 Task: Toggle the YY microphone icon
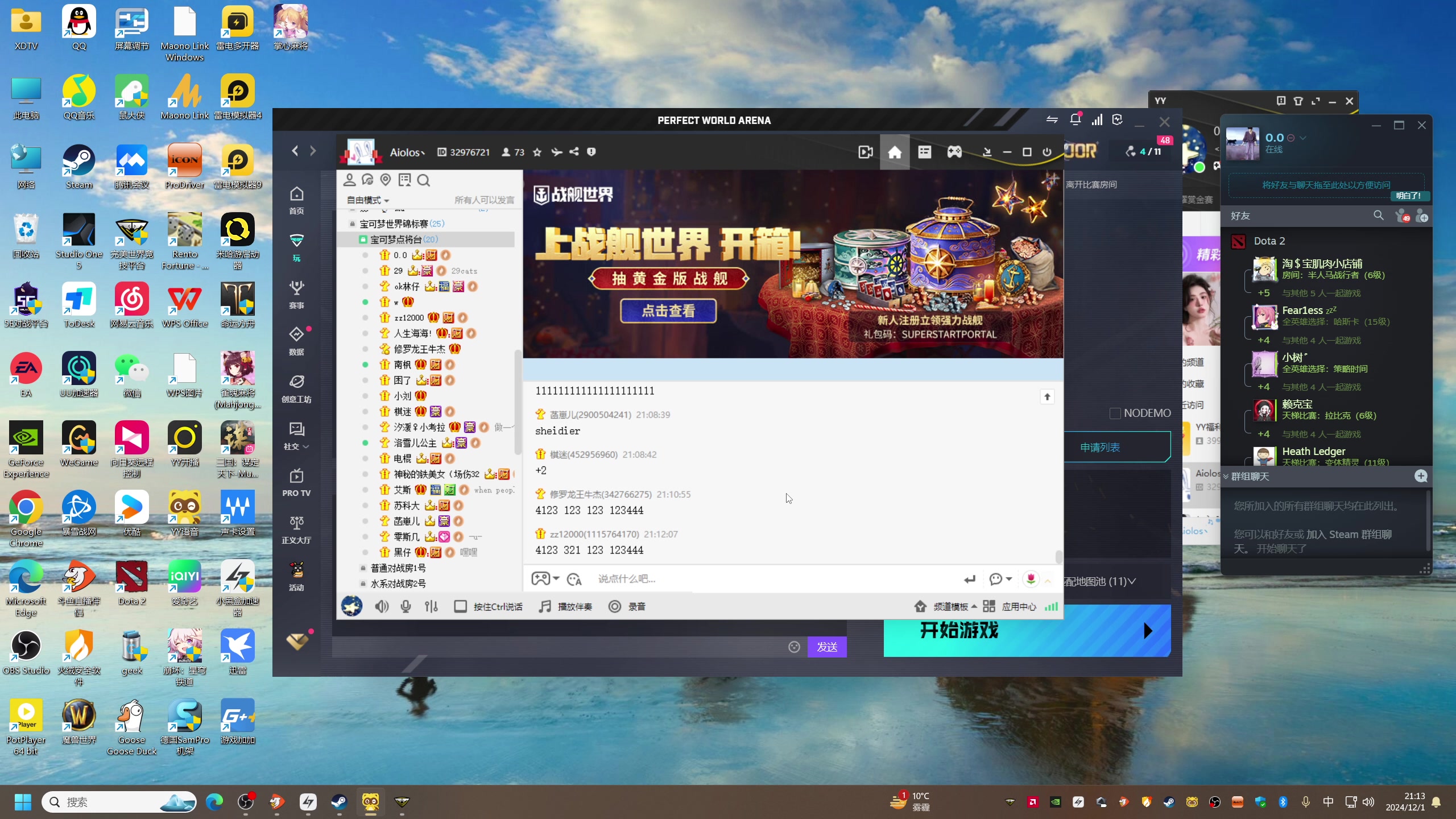click(x=406, y=607)
